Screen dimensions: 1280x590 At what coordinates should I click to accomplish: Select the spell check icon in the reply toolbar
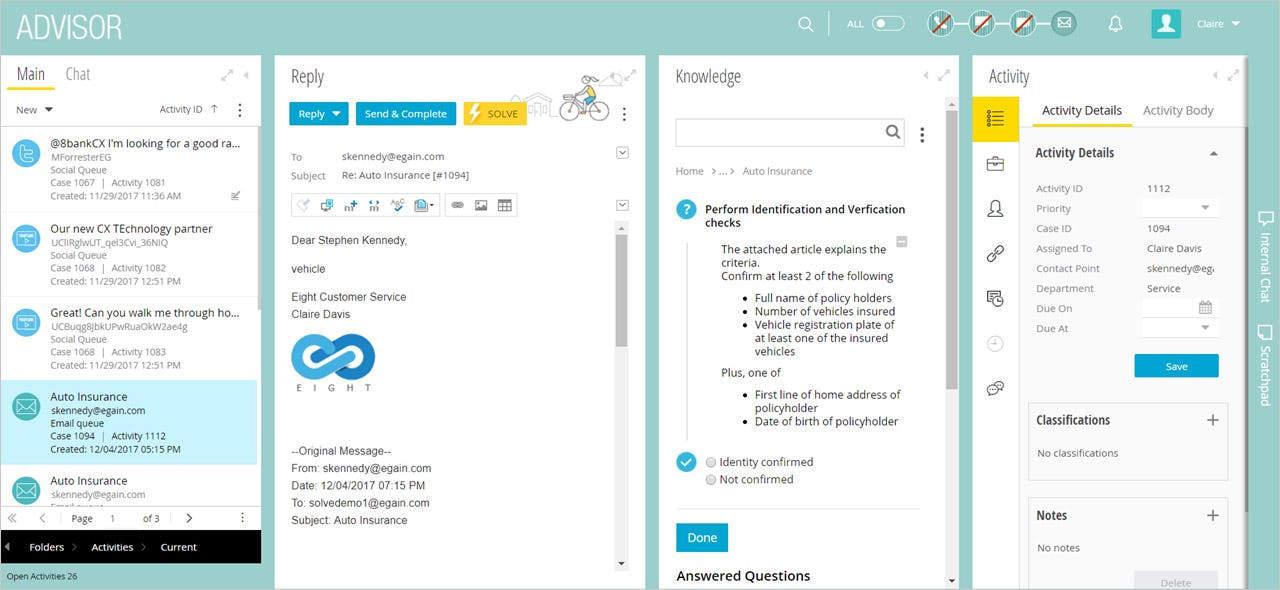click(397, 205)
